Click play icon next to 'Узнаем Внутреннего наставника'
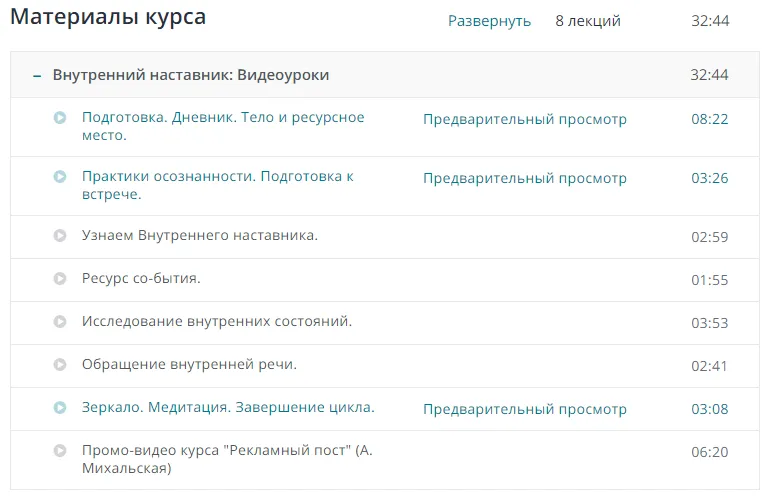This screenshot has width=766, height=496. tap(60, 236)
